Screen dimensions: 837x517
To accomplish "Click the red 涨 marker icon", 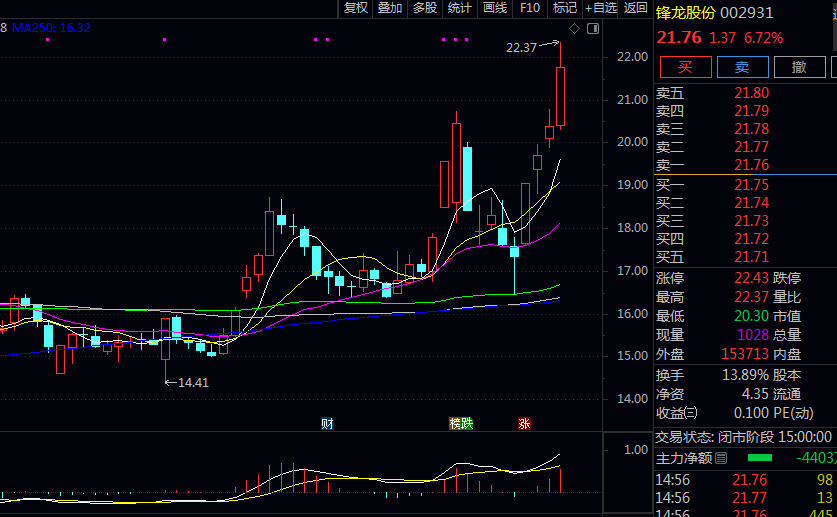I will coord(524,423).
